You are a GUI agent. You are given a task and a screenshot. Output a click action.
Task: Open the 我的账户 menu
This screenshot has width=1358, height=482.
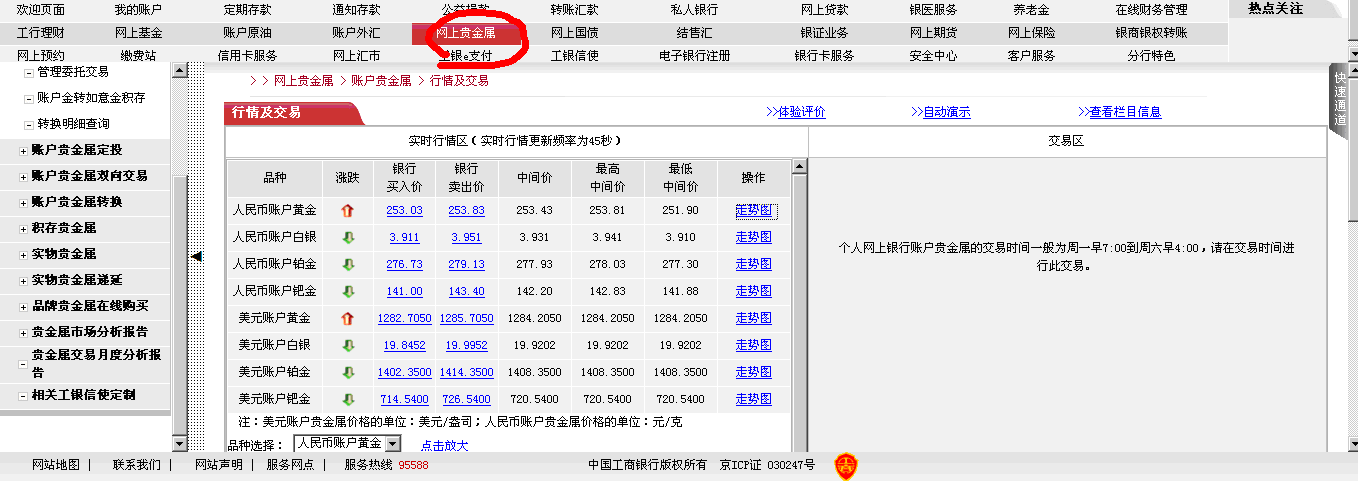coord(138,10)
